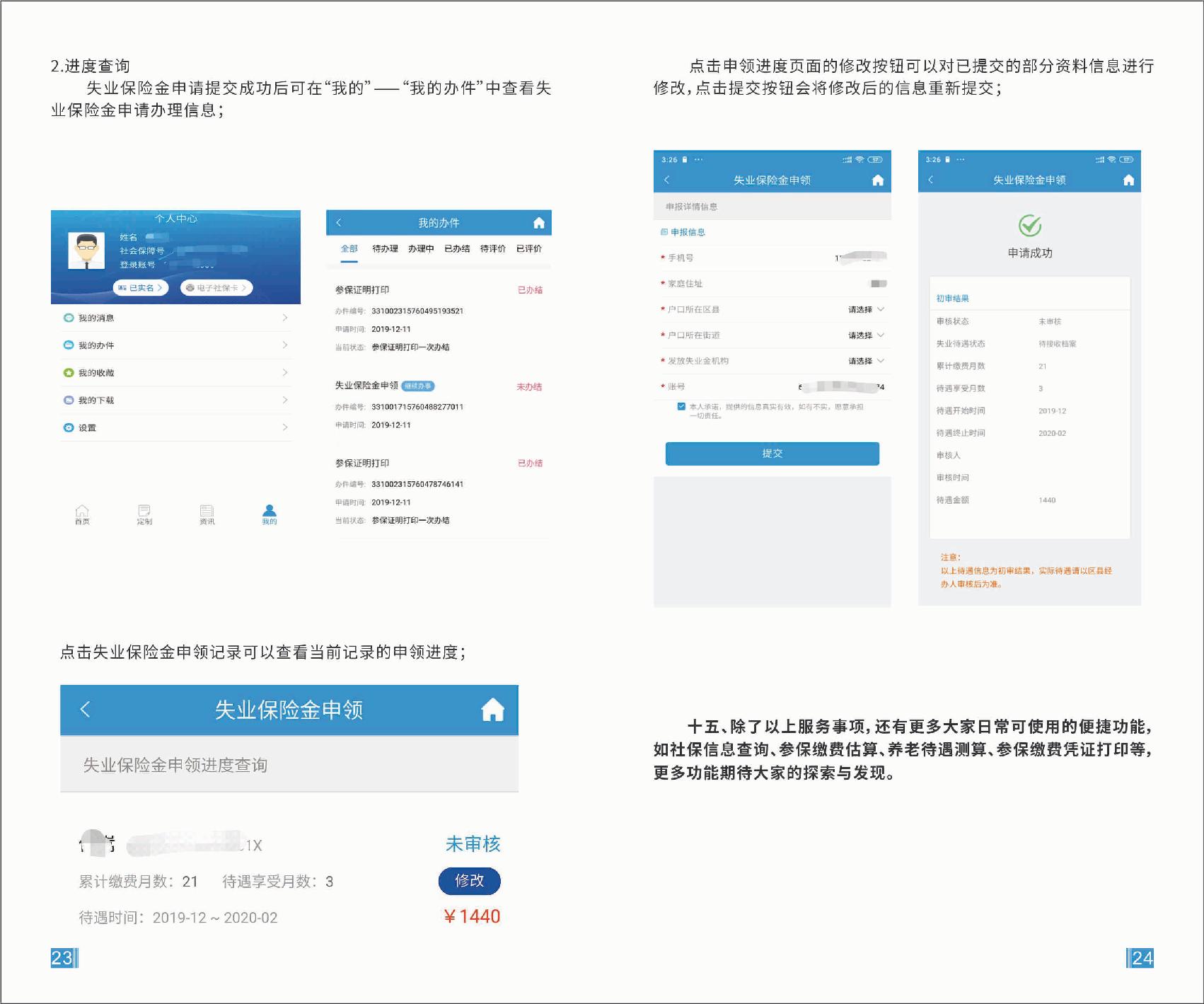Switch to the 已办结 tab

(457, 249)
